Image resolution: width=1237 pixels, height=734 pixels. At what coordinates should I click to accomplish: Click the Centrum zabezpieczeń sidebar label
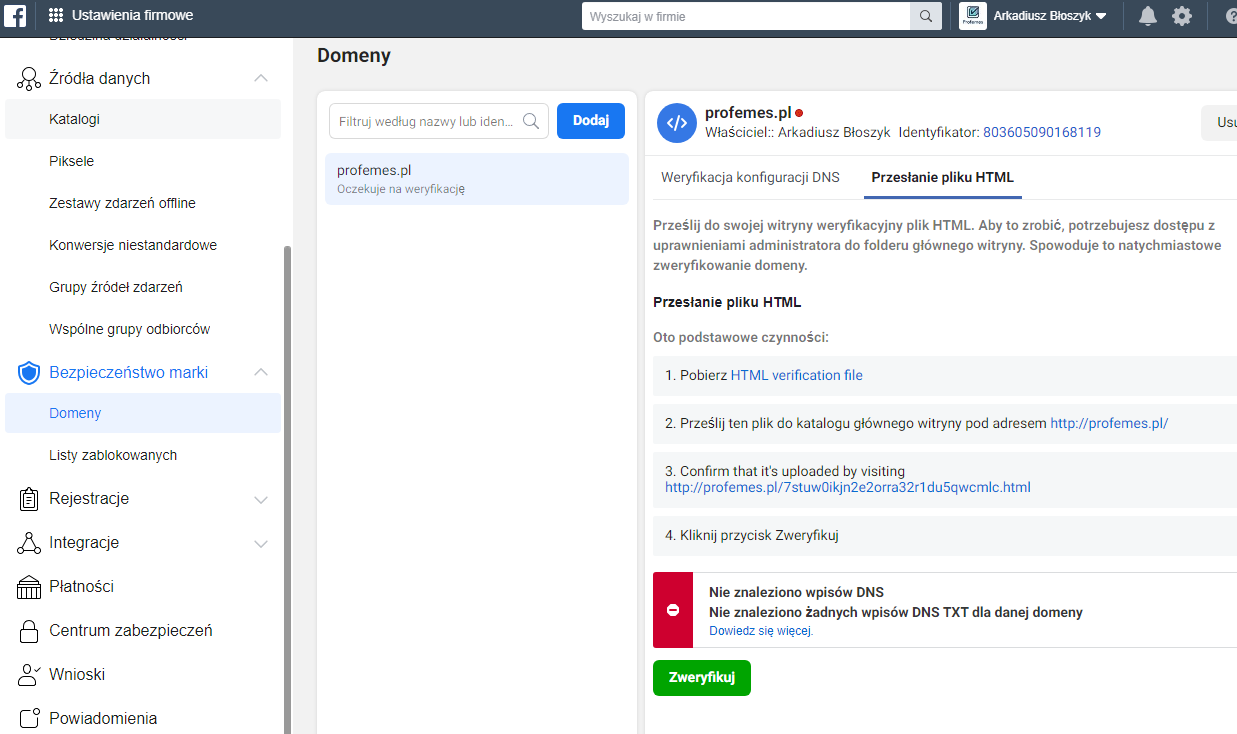pyautogui.click(x=131, y=631)
